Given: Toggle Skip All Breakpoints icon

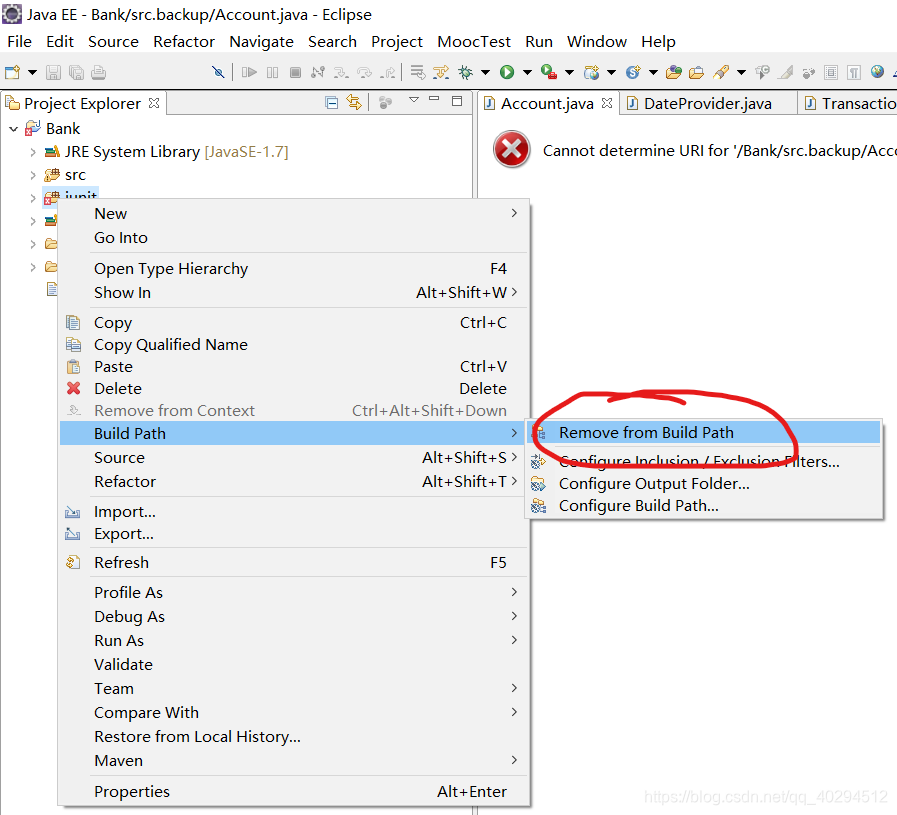Looking at the screenshot, I should (x=218, y=72).
